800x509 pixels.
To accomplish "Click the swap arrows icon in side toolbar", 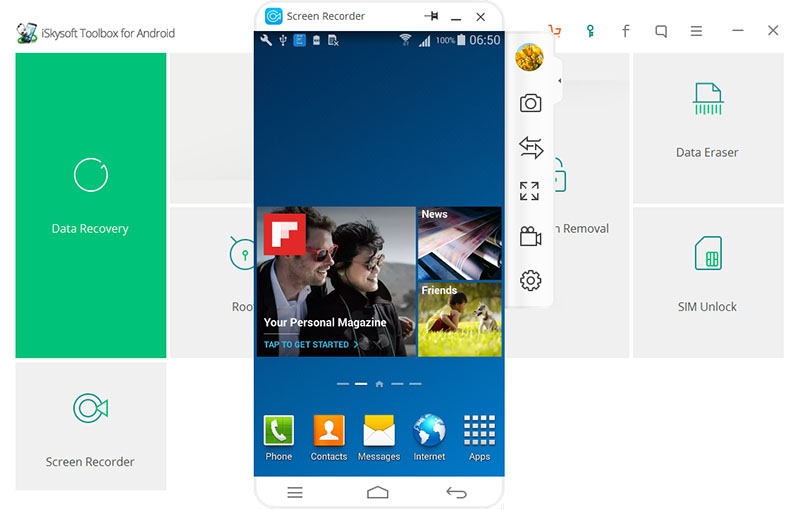I will coord(530,148).
